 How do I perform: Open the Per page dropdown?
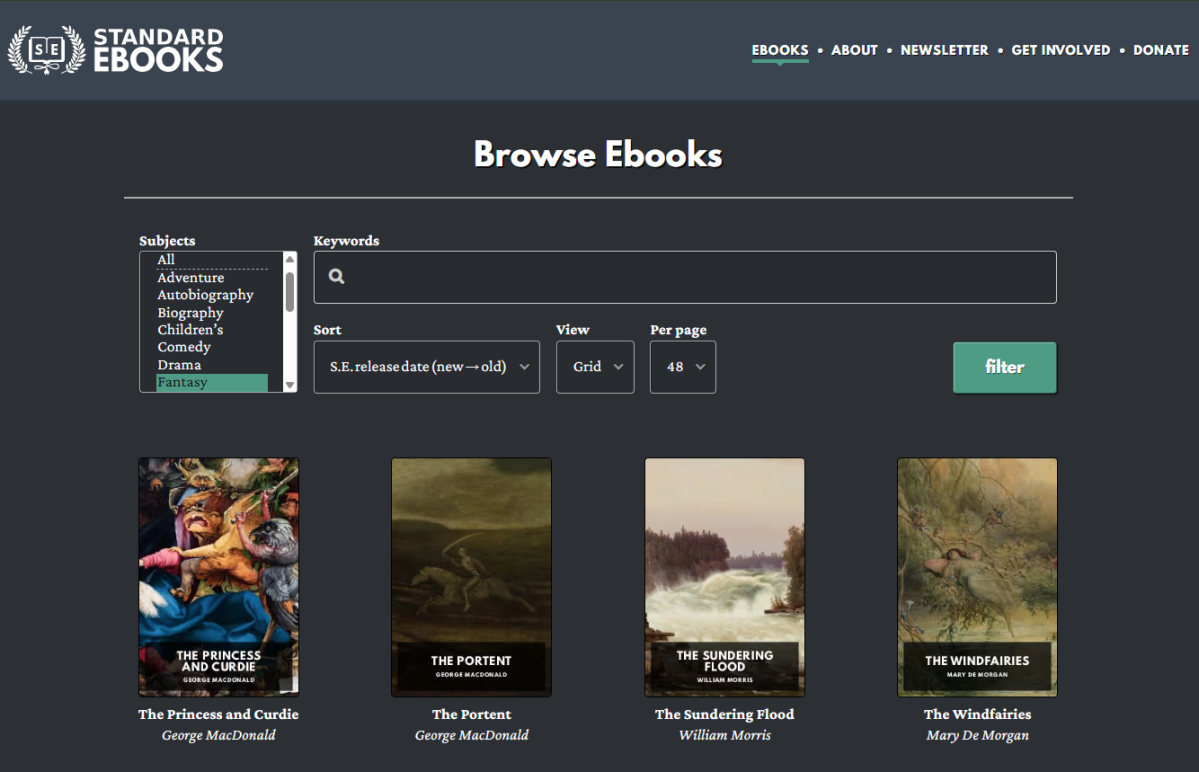click(x=683, y=367)
